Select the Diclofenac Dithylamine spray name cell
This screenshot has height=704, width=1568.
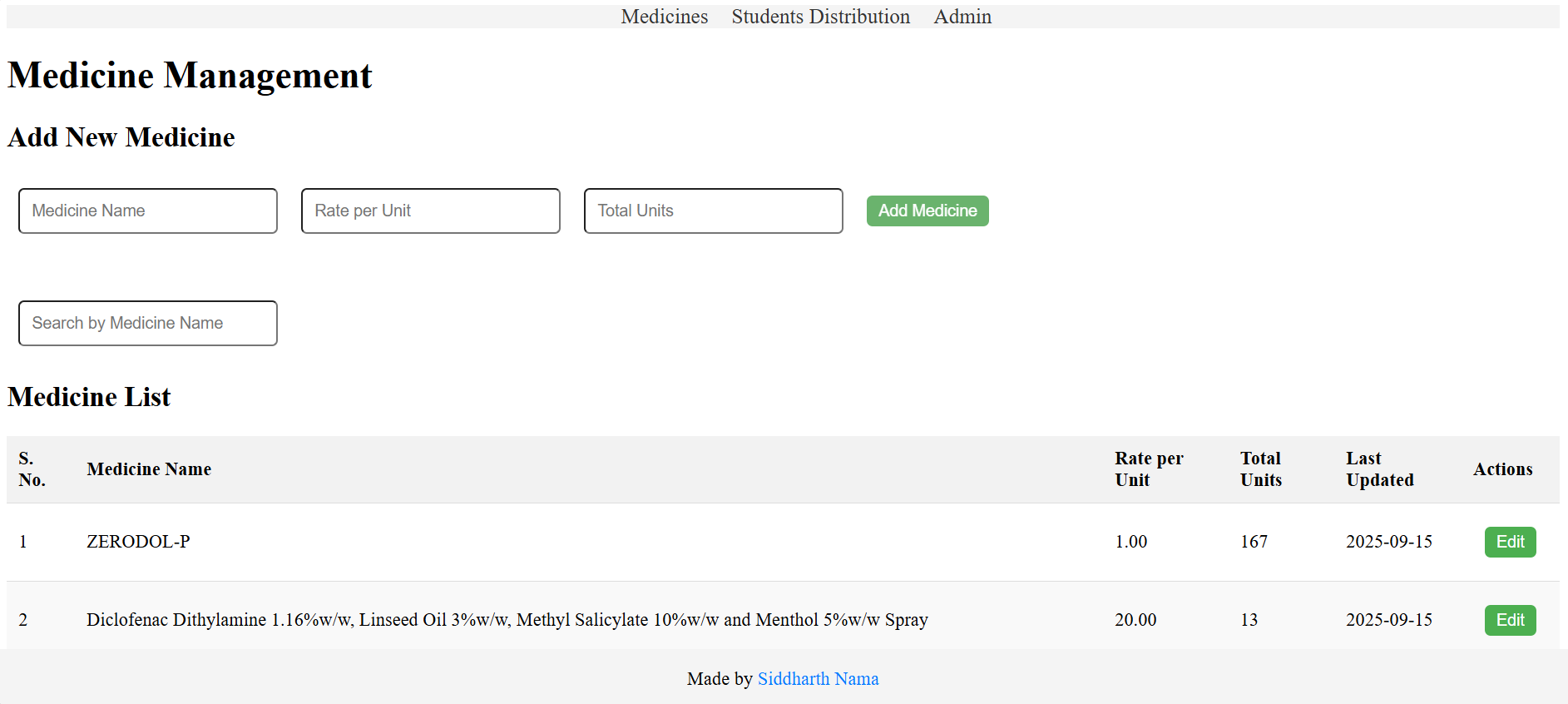pos(507,620)
